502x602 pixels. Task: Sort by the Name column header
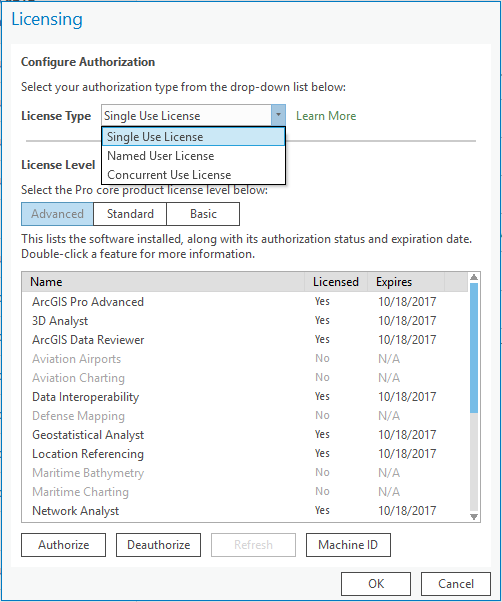[x=163, y=282]
